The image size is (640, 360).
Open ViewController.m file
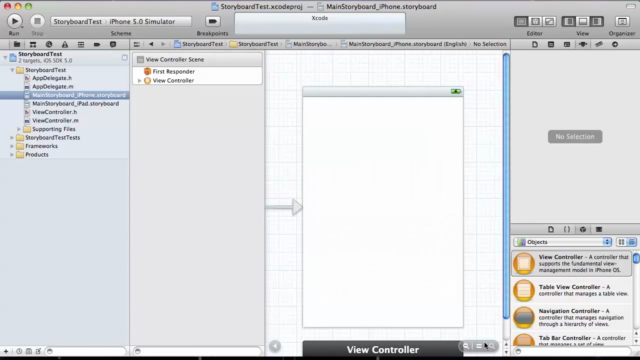(55, 120)
